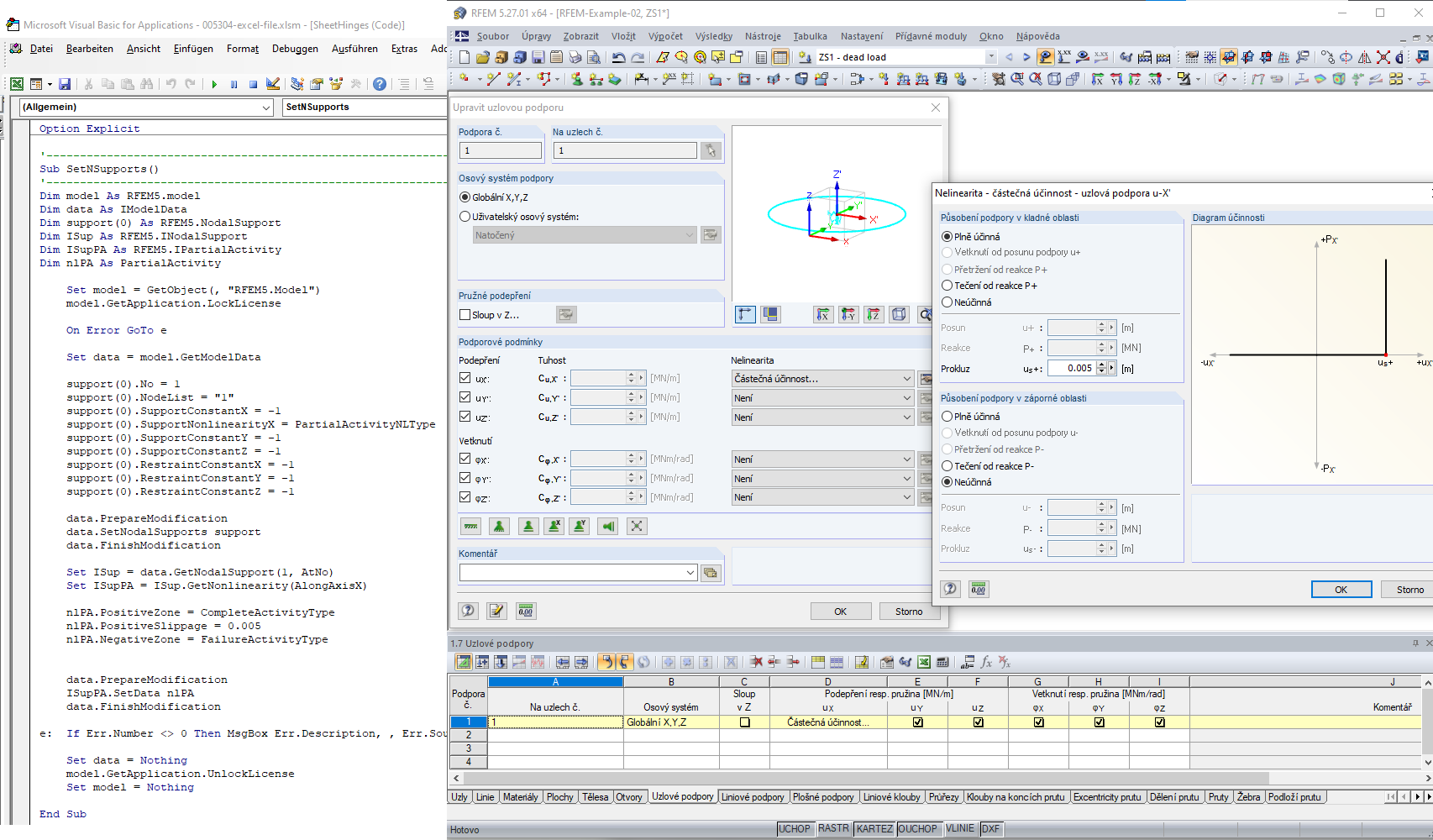Click the RFEM print icon

575,57
